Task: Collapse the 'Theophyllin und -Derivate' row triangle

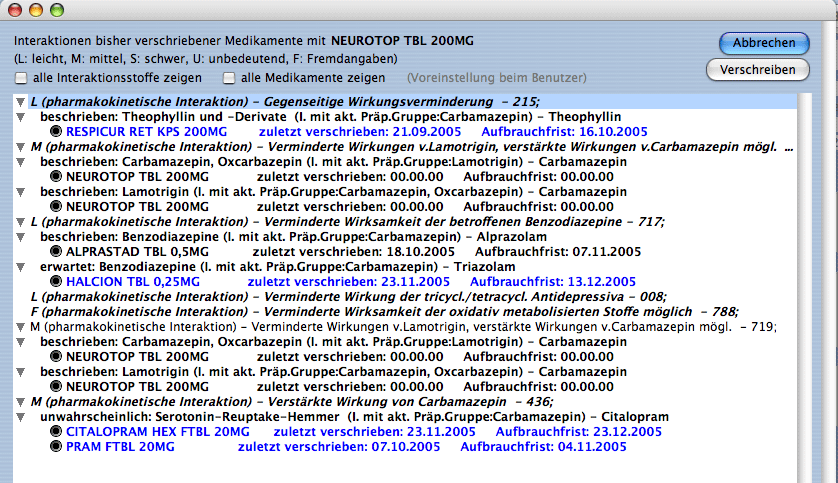Action: [x=20, y=116]
